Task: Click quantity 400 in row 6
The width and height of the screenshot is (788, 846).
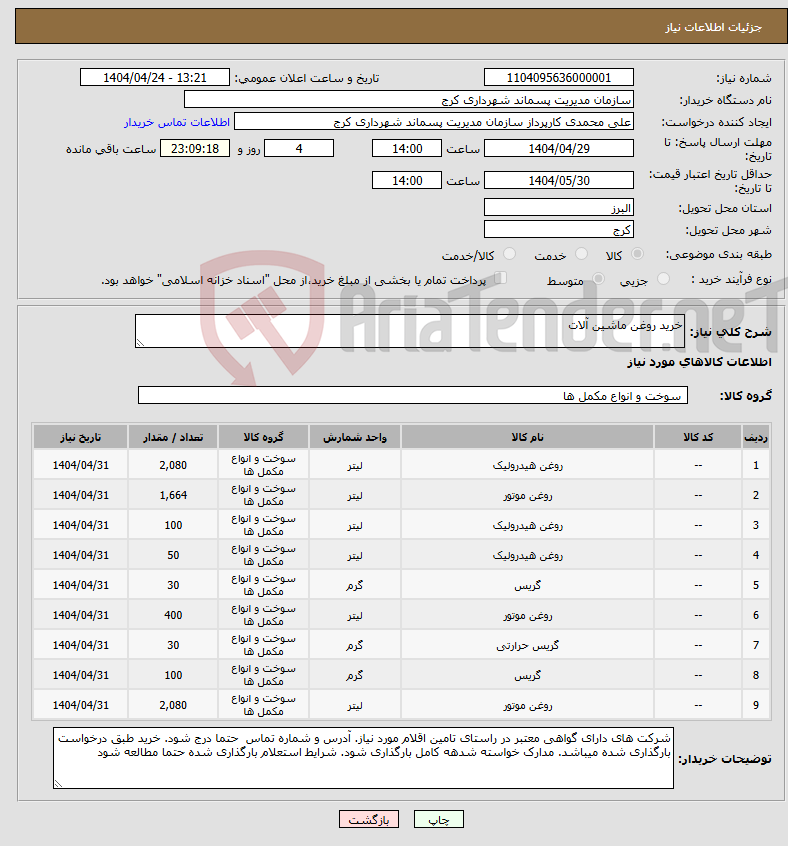Action: (173, 615)
